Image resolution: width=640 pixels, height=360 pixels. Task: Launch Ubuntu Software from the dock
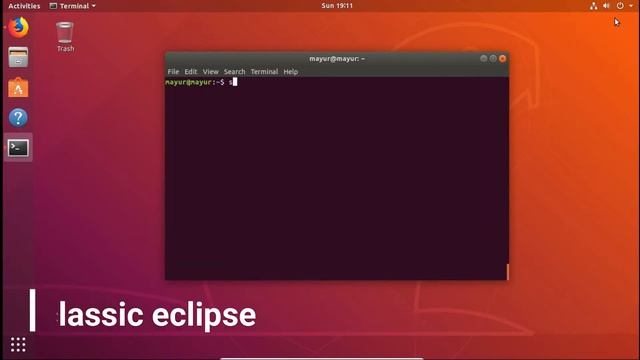tap(18, 87)
